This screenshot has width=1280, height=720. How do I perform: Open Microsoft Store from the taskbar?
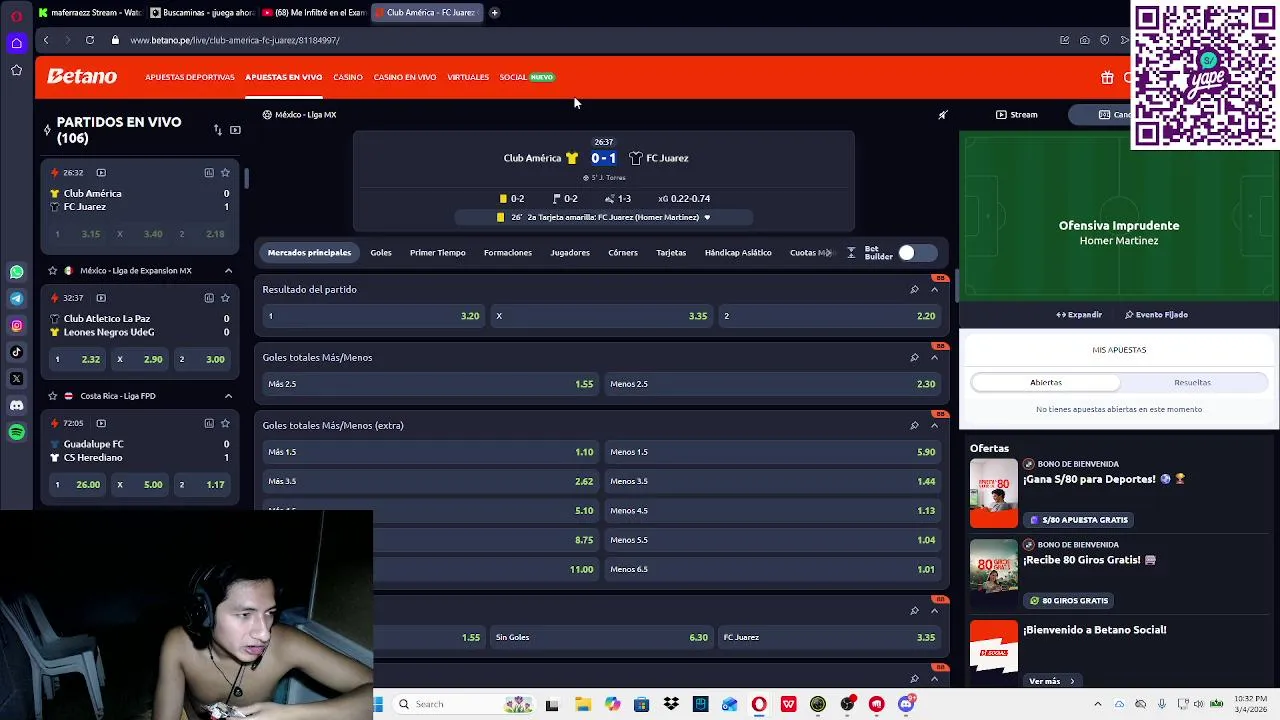(x=641, y=704)
